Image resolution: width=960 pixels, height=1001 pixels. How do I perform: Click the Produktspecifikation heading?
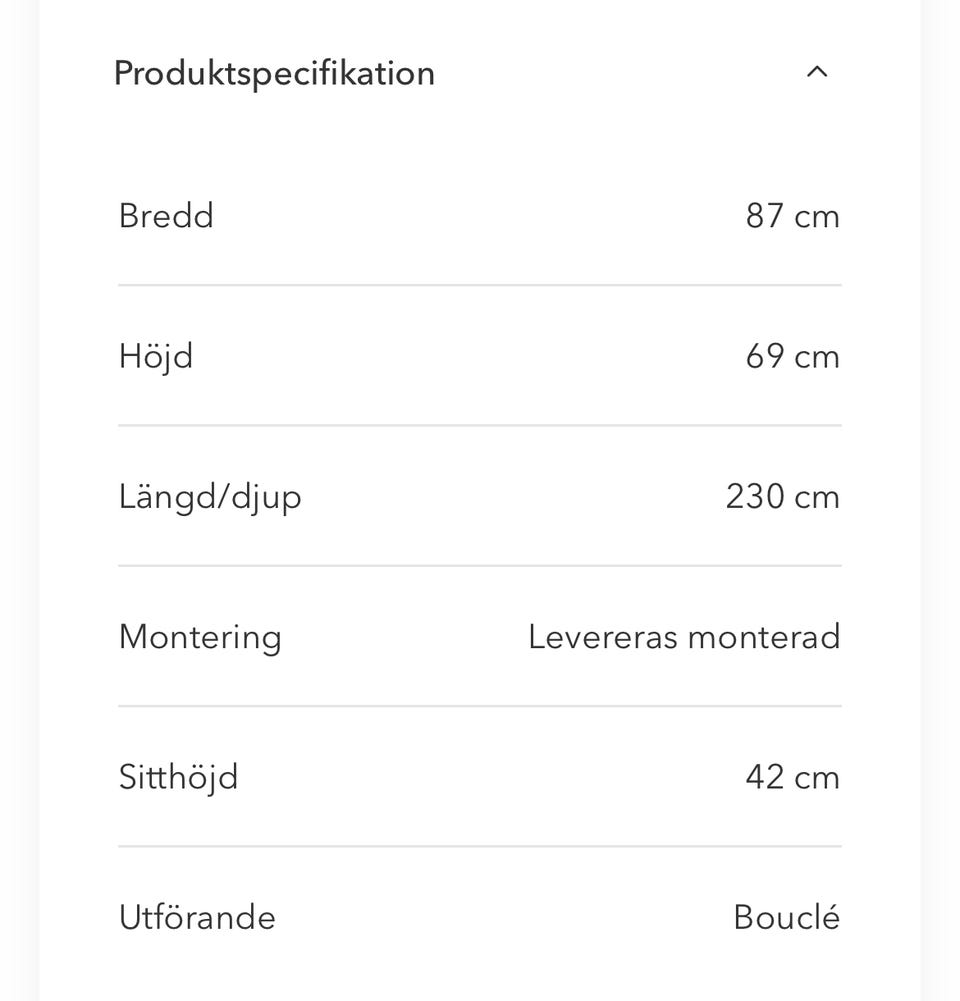pos(274,73)
